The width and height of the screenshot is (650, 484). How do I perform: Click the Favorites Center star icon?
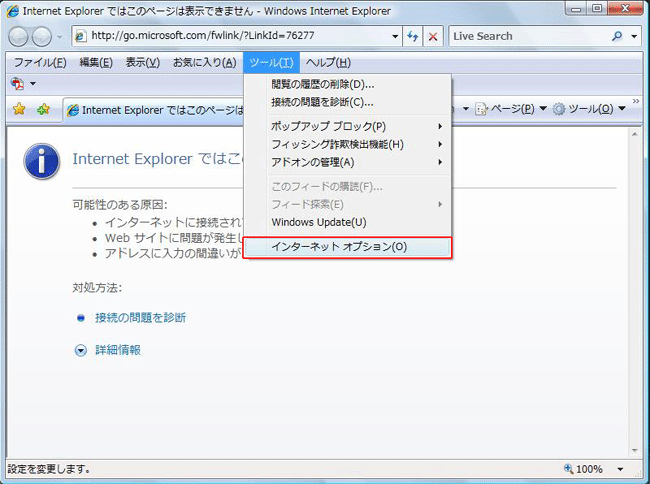[19, 109]
